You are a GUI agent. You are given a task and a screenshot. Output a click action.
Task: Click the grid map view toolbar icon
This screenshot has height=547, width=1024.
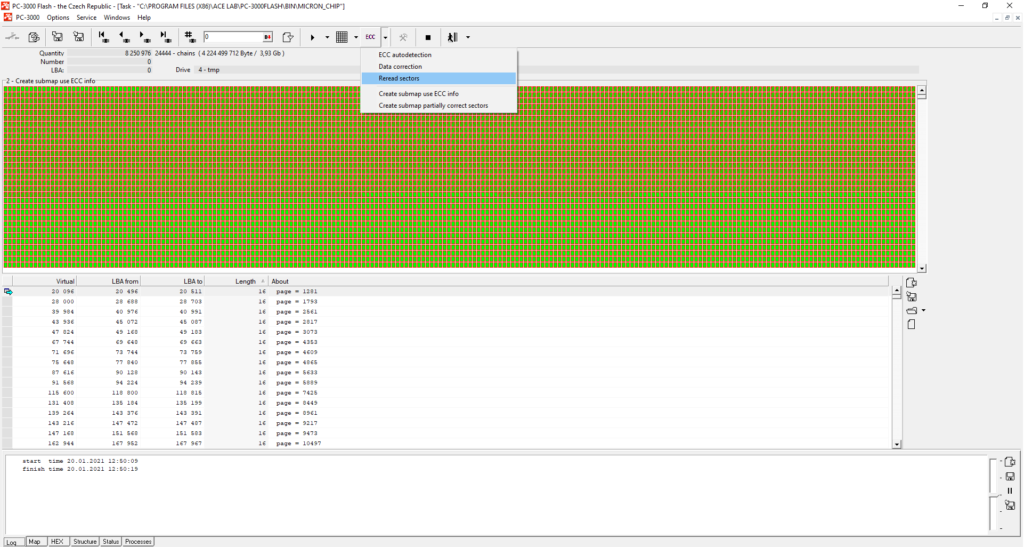click(x=342, y=37)
